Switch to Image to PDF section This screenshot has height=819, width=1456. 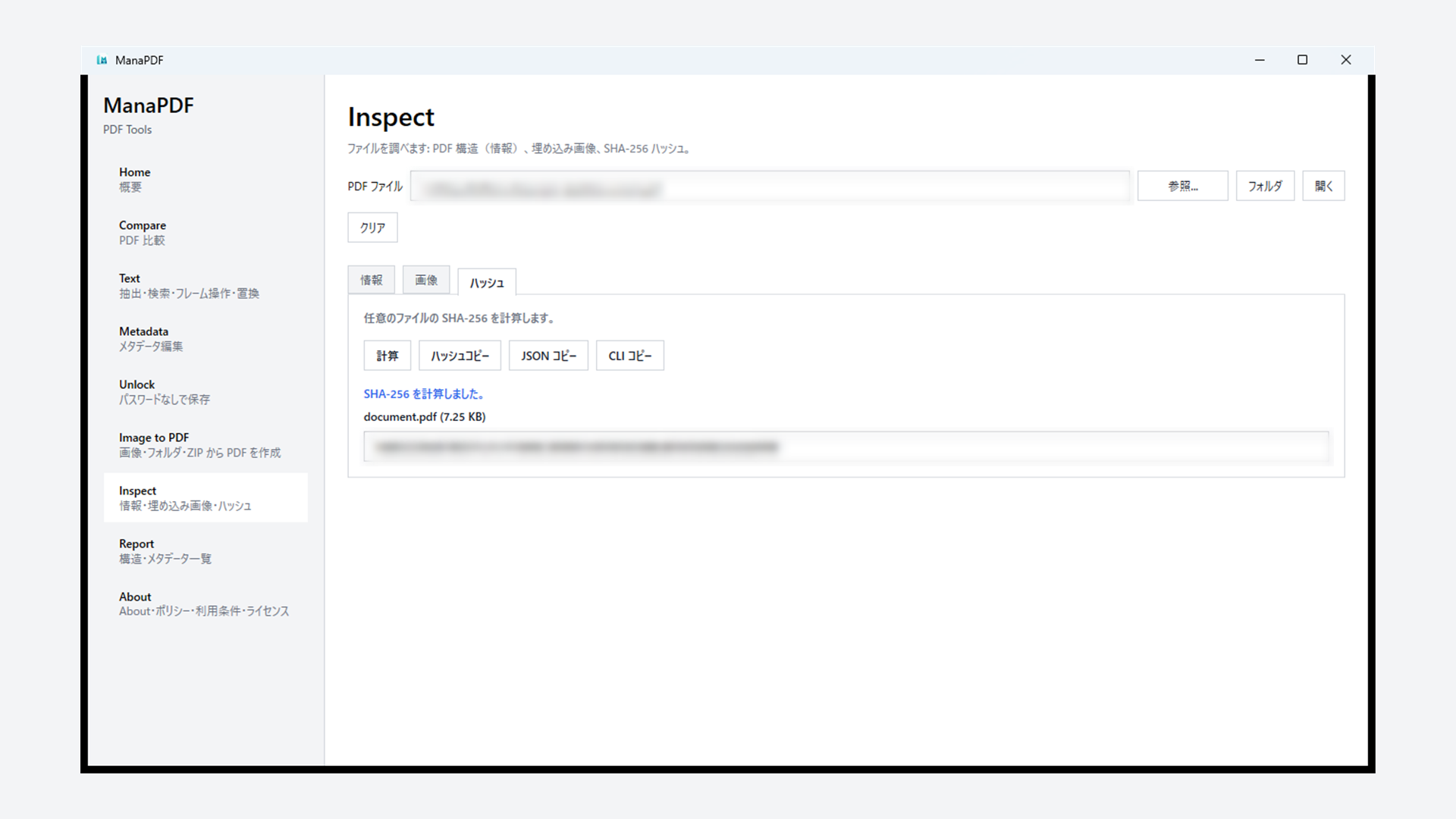[206, 444]
